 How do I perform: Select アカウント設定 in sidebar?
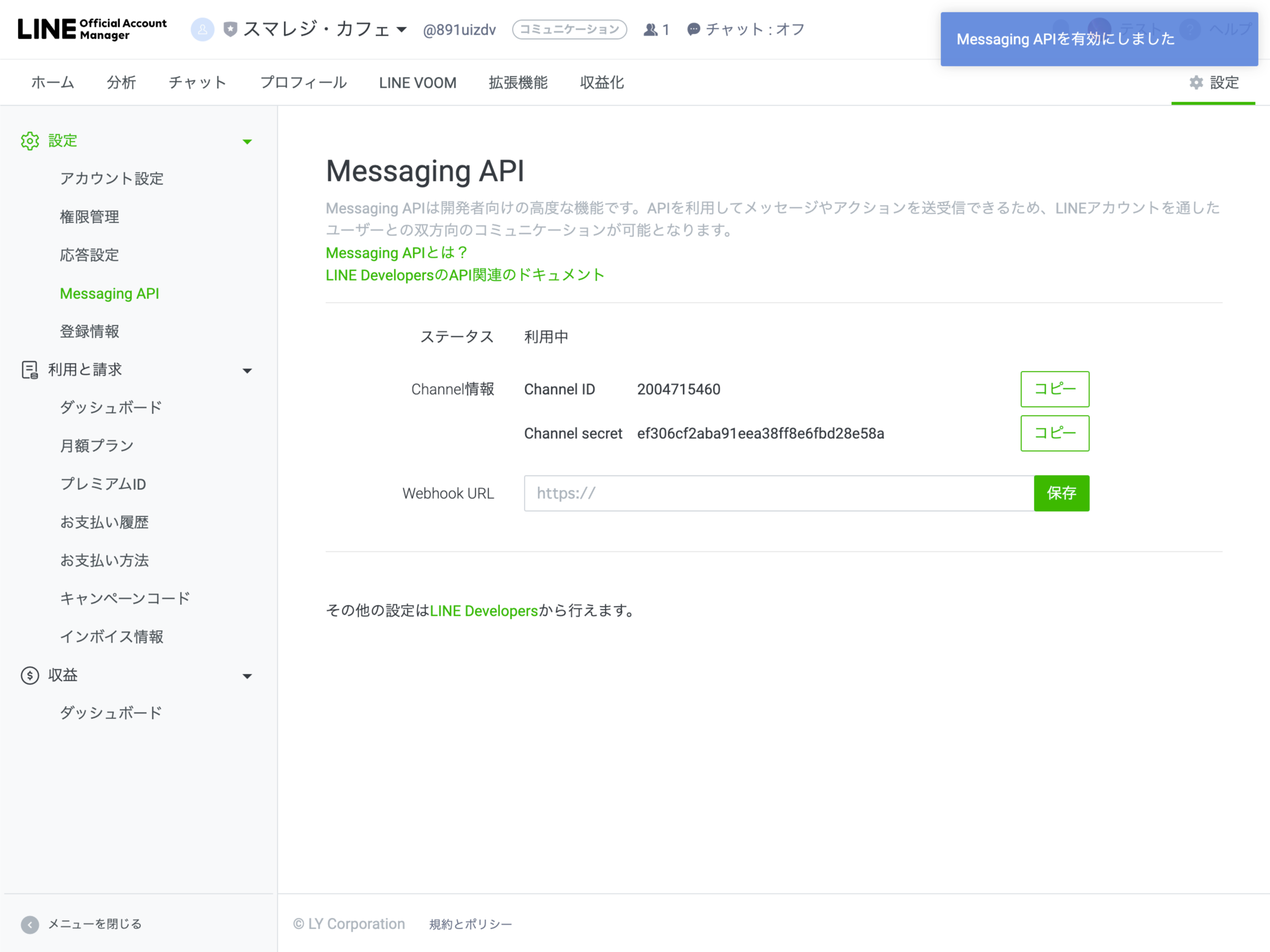point(112,178)
